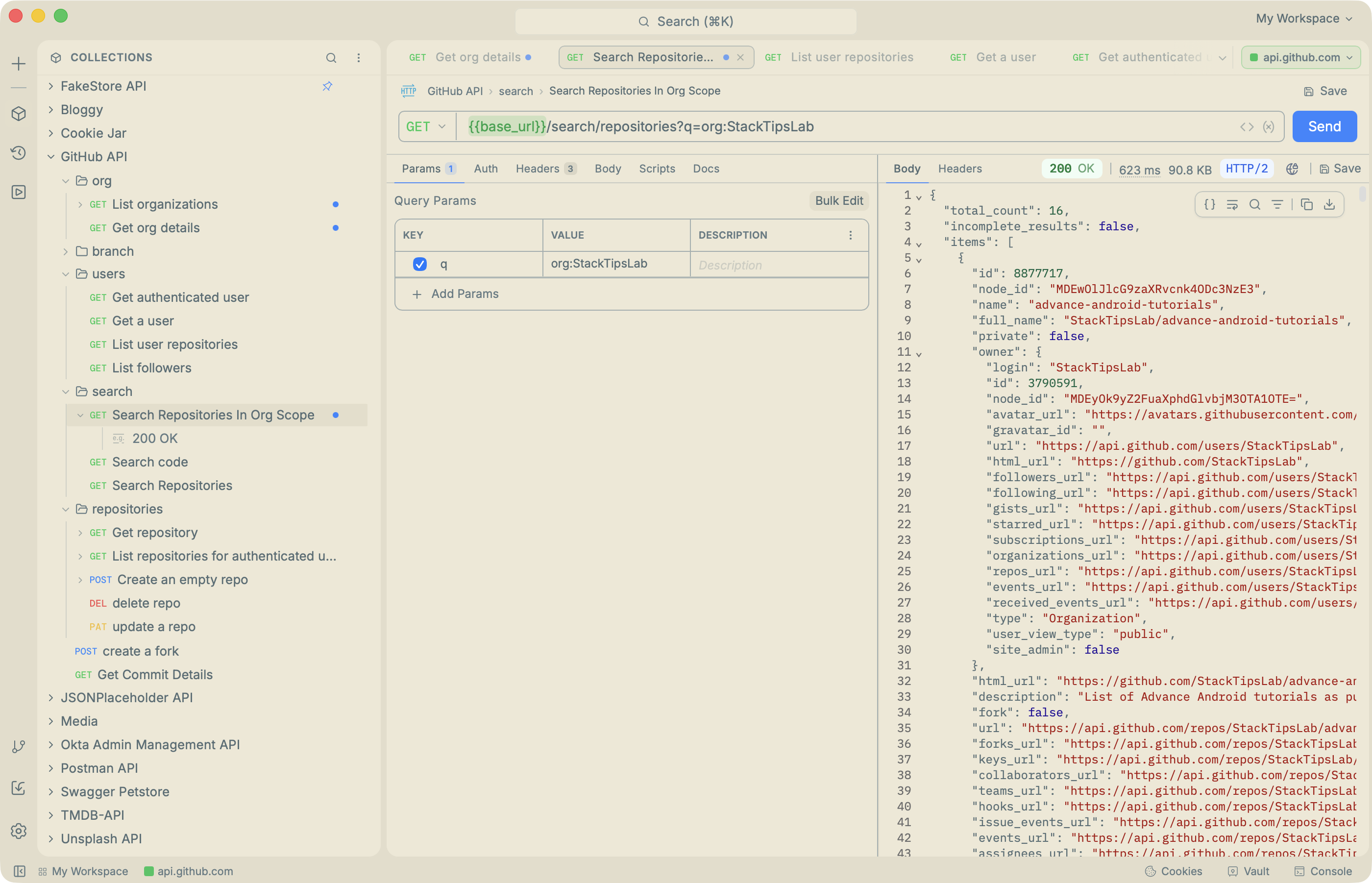Select the Search code request
Viewport: 1372px width, 883px height.
click(x=149, y=462)
